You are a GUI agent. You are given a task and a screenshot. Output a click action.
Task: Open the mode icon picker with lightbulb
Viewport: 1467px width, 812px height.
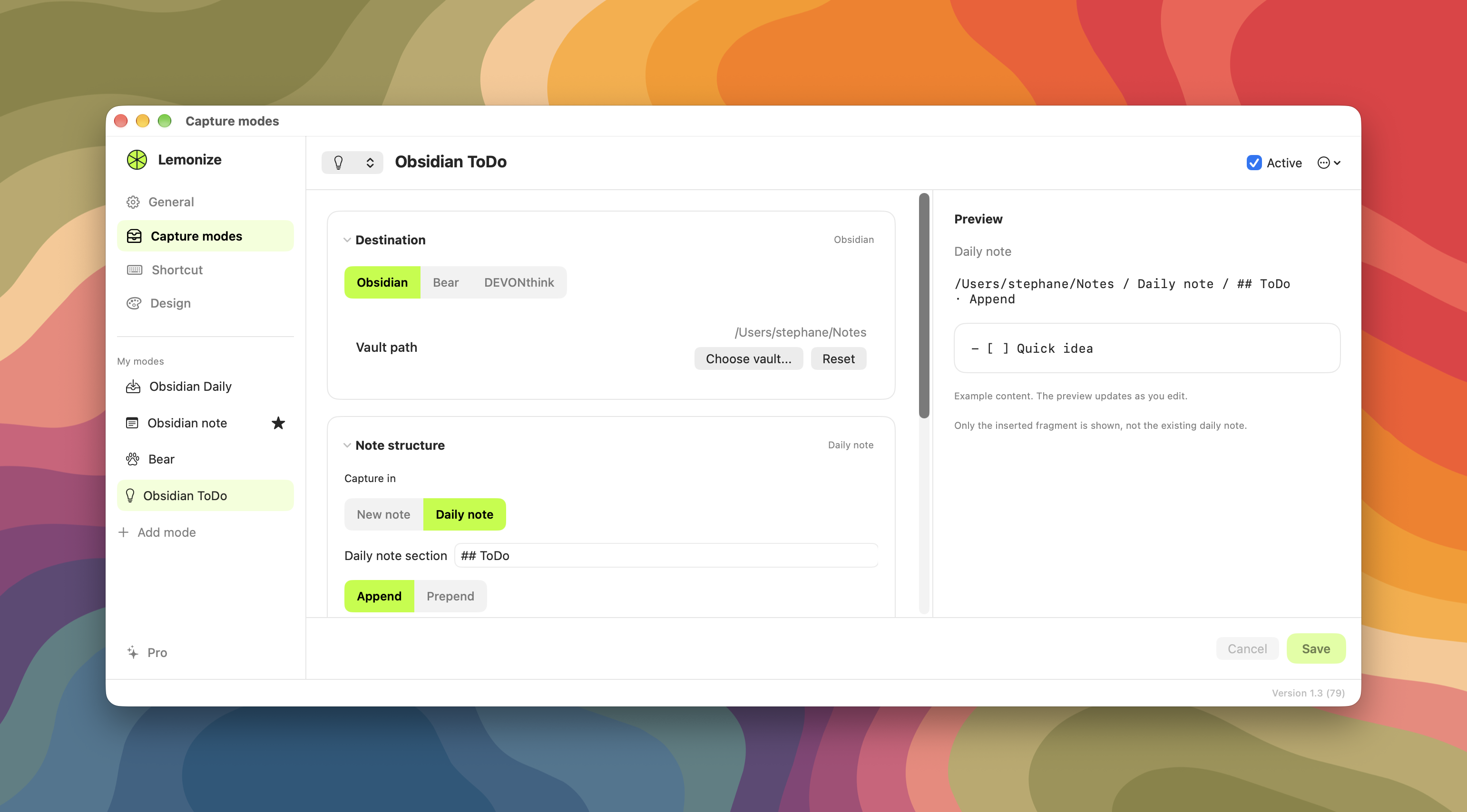point(352,163)
